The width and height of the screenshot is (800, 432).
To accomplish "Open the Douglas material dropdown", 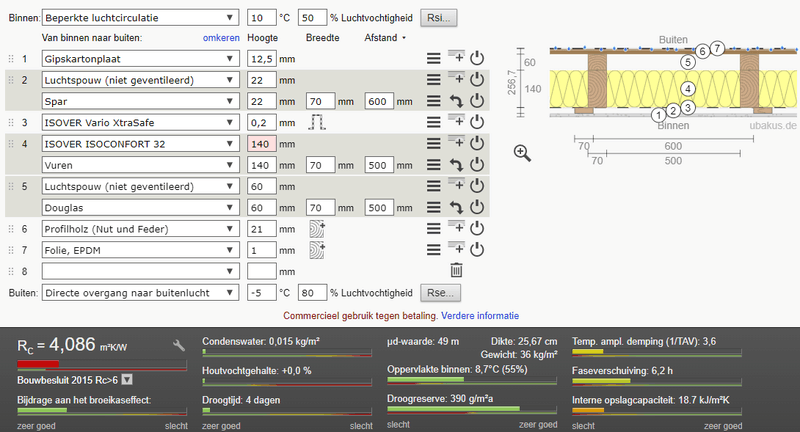I will pos(140,208).
